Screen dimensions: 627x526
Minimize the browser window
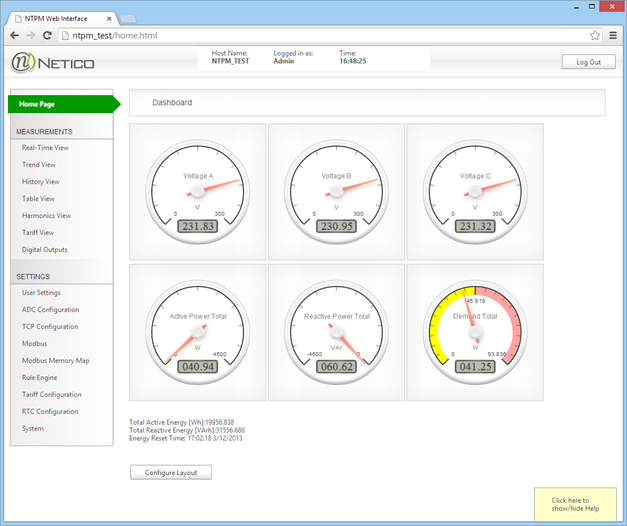pos(577,7)
